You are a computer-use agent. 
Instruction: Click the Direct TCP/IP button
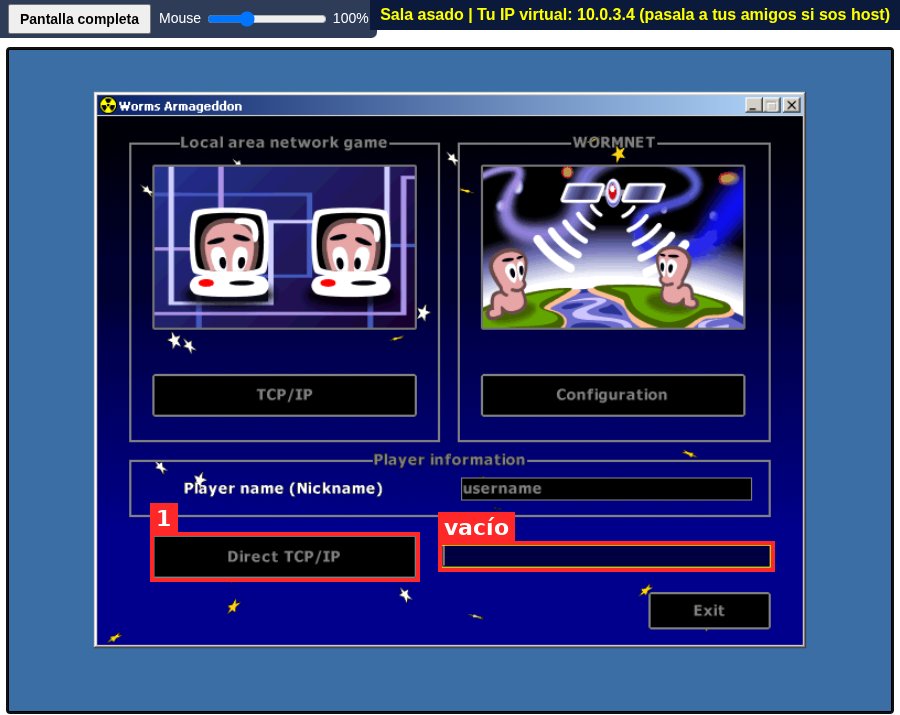[285, 557]
